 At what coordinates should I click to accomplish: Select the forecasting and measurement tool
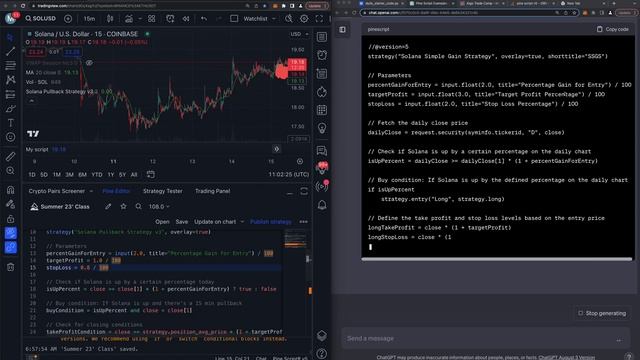pyautogui.click(x=11, y=94)
